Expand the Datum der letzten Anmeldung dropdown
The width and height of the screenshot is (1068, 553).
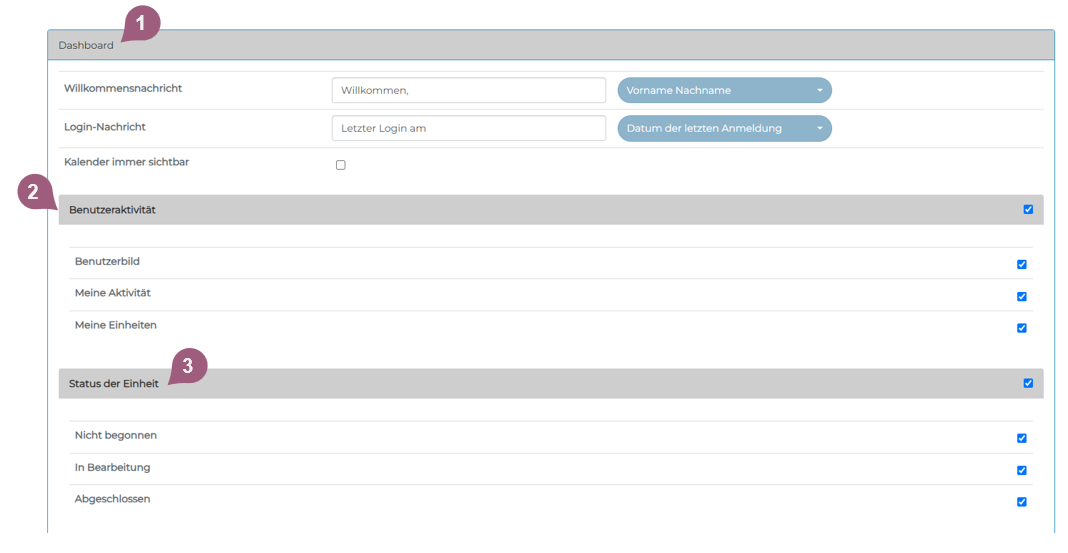tap(724, 128)
